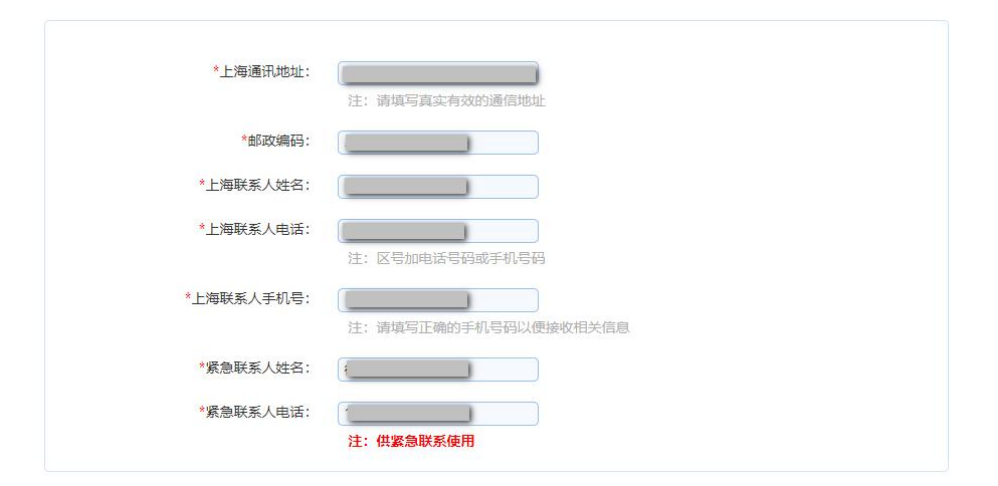Click into the 上海联系人电话 field
998x486 pixels.
pos(438,231)
